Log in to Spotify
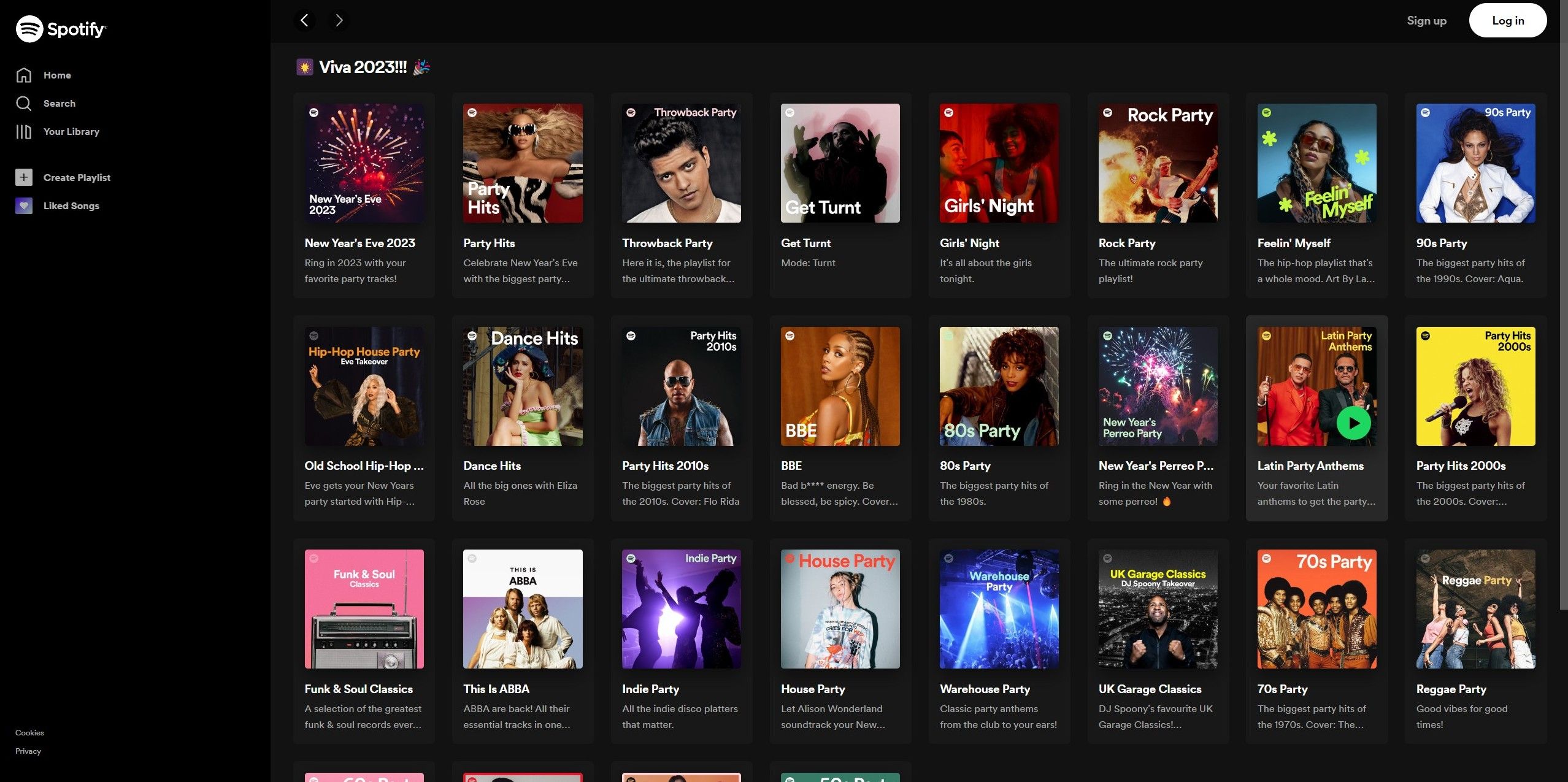1568x782 pixels. click(x=1508, y=20)
